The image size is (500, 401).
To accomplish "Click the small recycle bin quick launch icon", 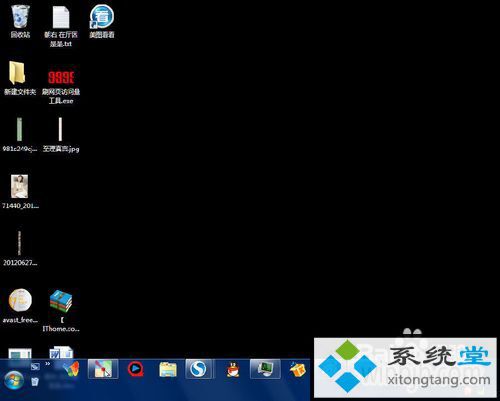I will point(35,381).
